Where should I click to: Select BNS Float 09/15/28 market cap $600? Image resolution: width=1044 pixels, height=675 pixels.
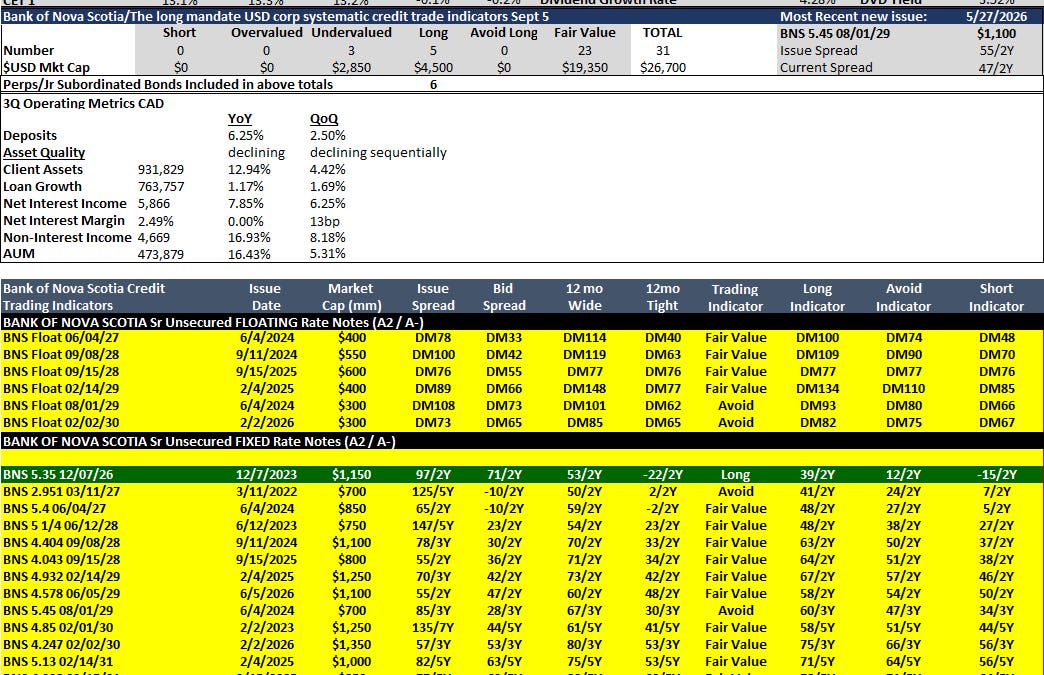352,371
